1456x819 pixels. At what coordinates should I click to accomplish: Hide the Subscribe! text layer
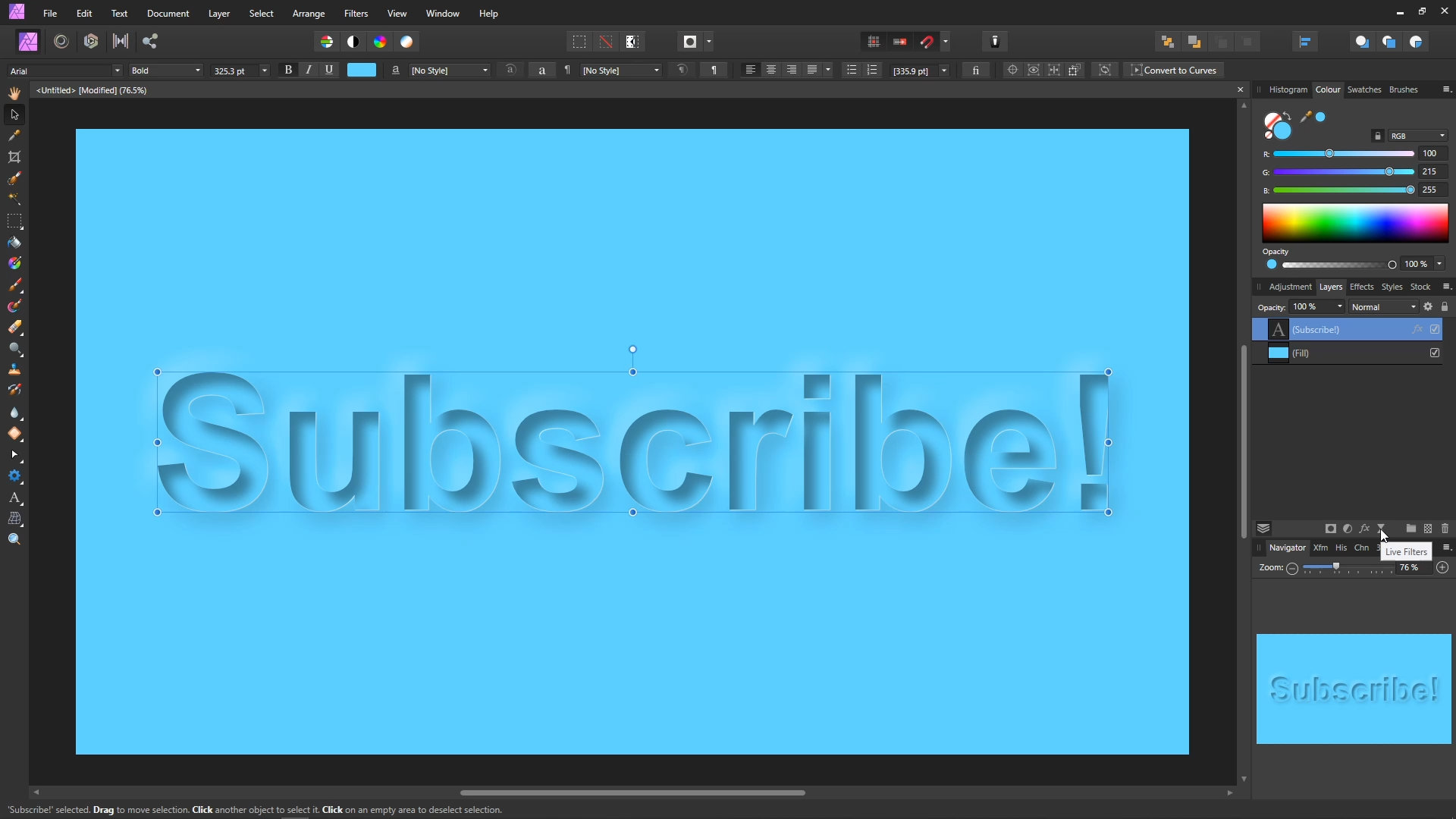(x=1435, y=329)
